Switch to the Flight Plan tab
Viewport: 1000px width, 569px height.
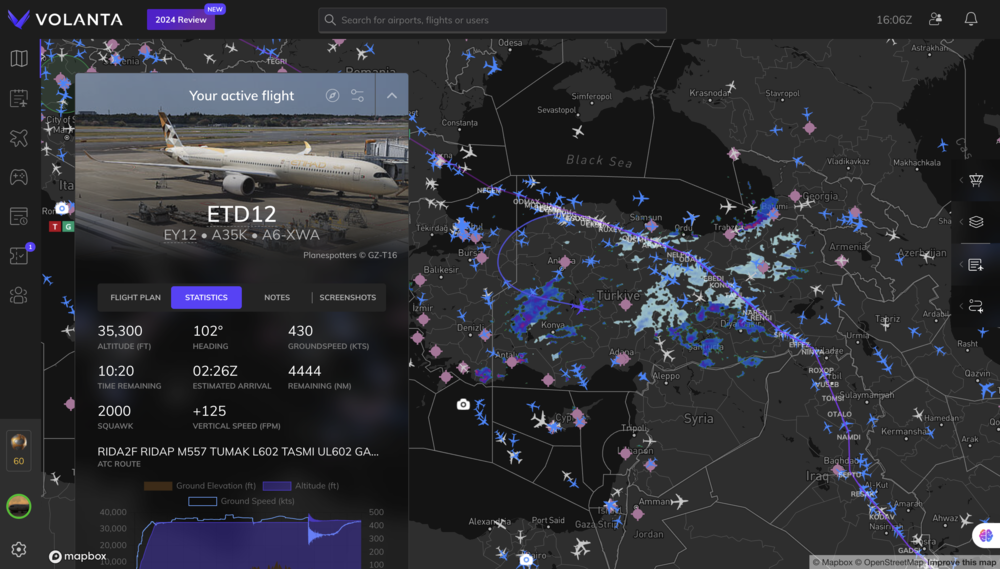tap(135, 297)
